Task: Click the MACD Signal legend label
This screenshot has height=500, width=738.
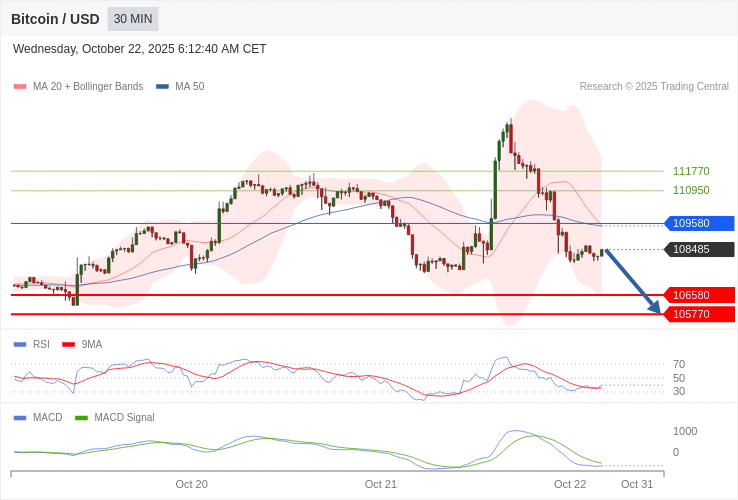Action: point(124,418)
